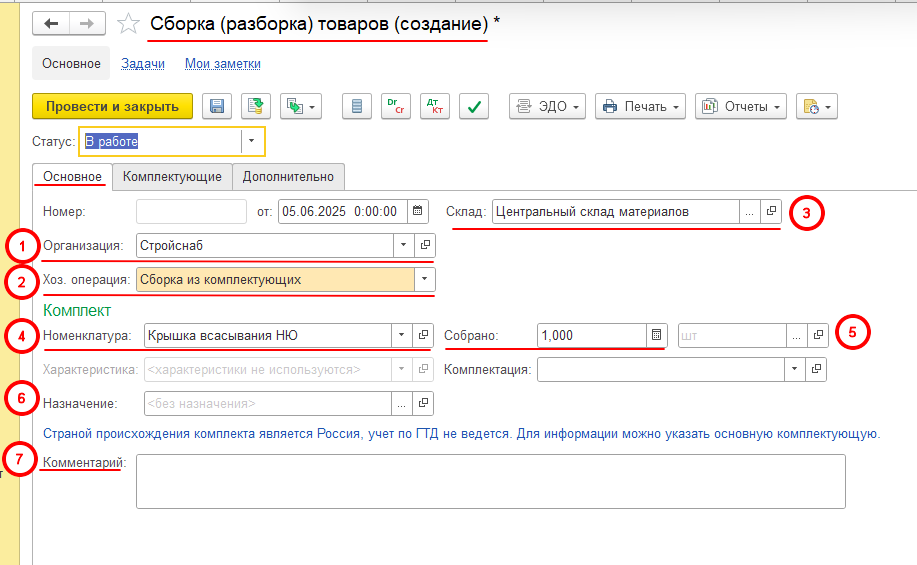Open calculator in Собрано field
The width and height of the screenshot is (917, 565).
click(x=656, y=335)
